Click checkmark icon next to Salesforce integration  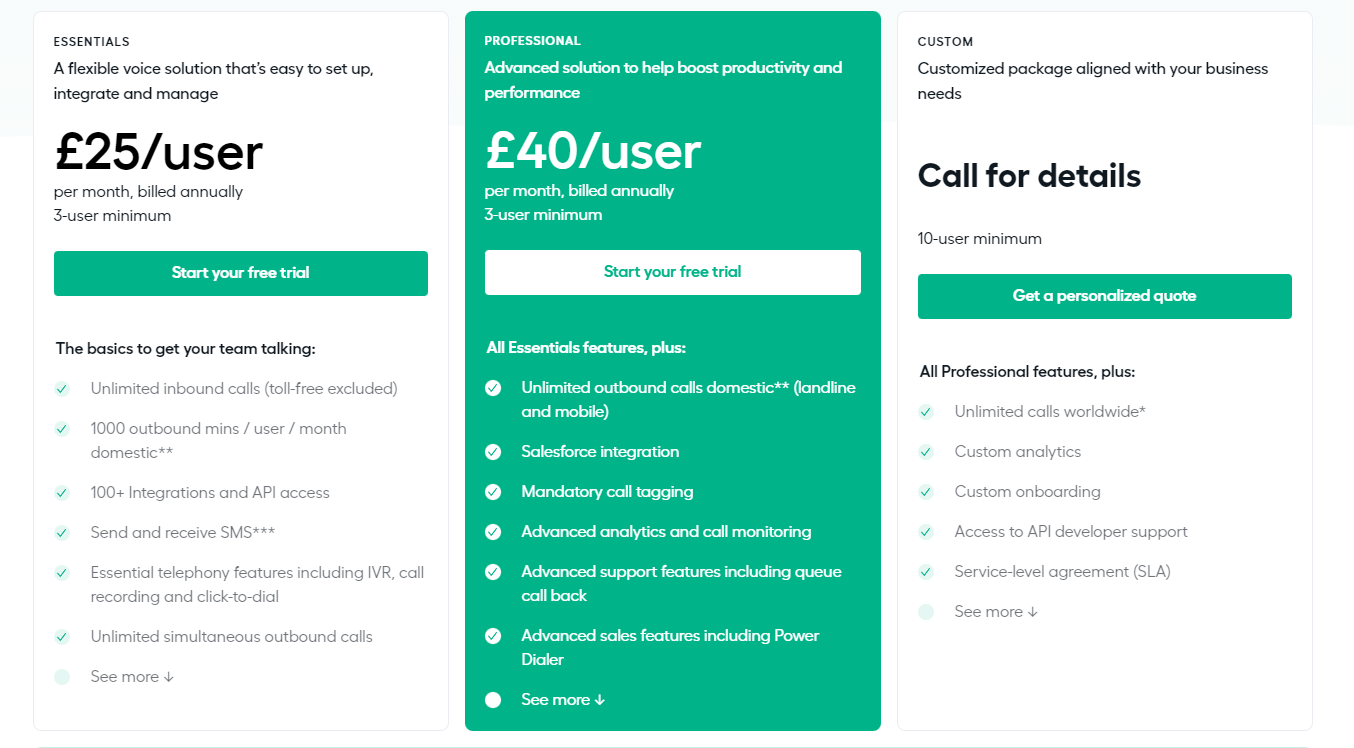(x=493, y=452)
